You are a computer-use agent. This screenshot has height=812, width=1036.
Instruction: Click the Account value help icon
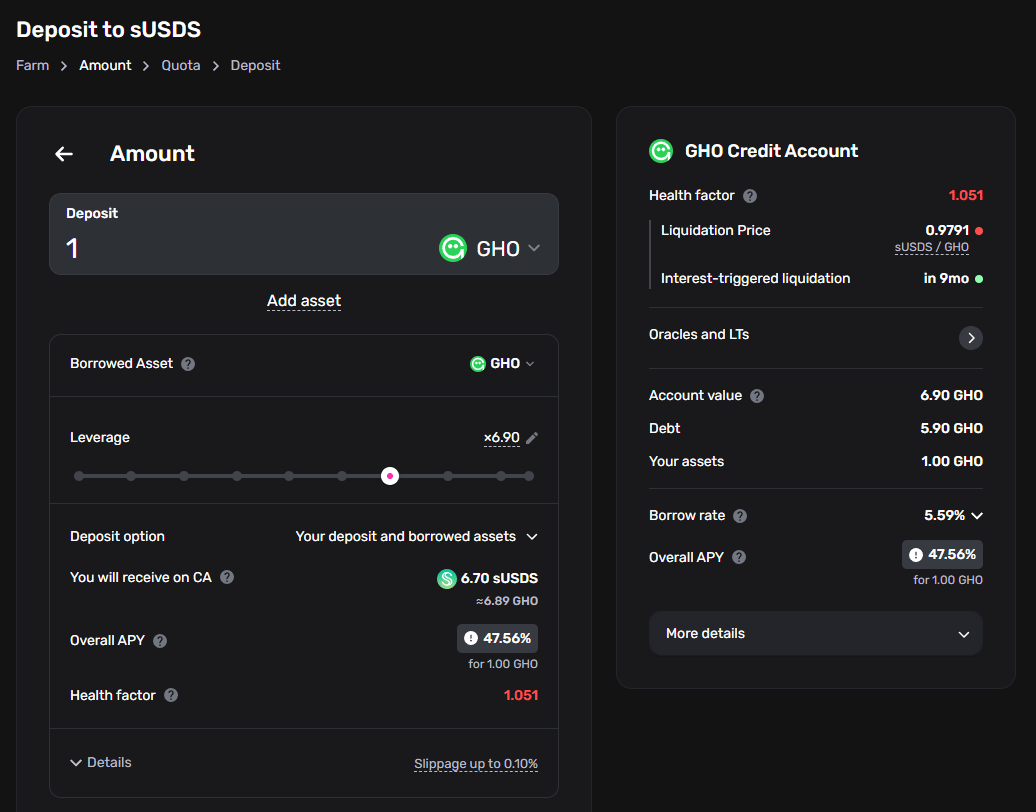757,396
